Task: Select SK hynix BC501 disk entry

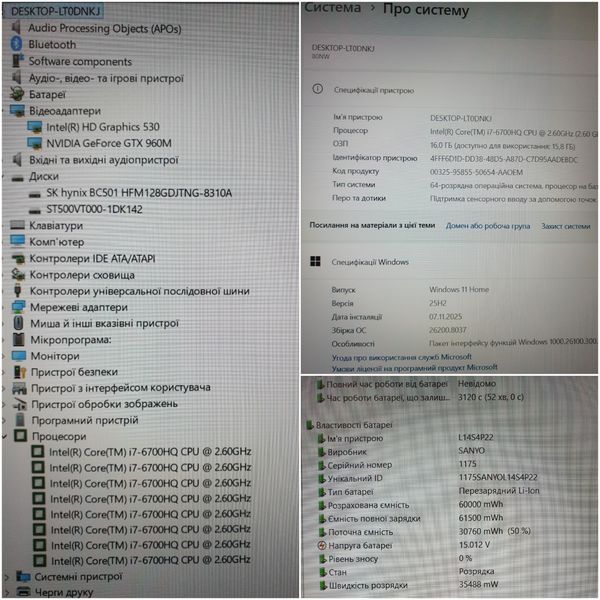Action: (x=139, y=193)
